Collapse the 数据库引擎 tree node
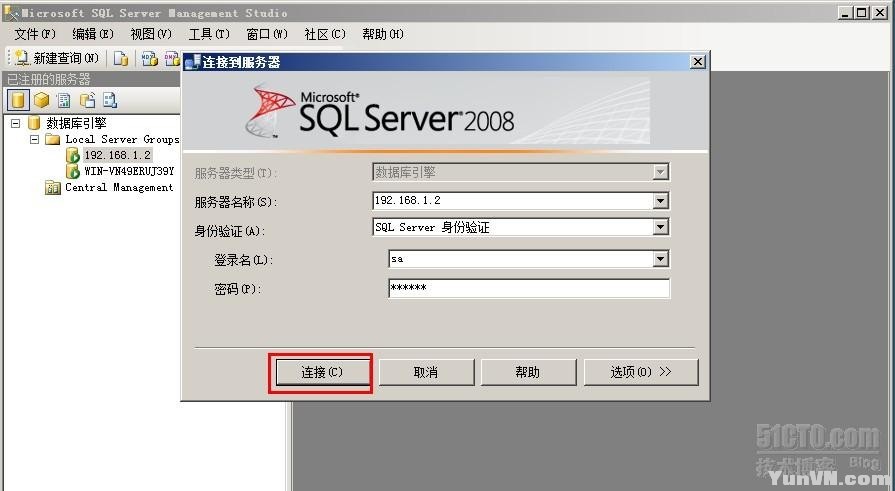Screen dimensions: 895x491 click(x=15, y=123)
